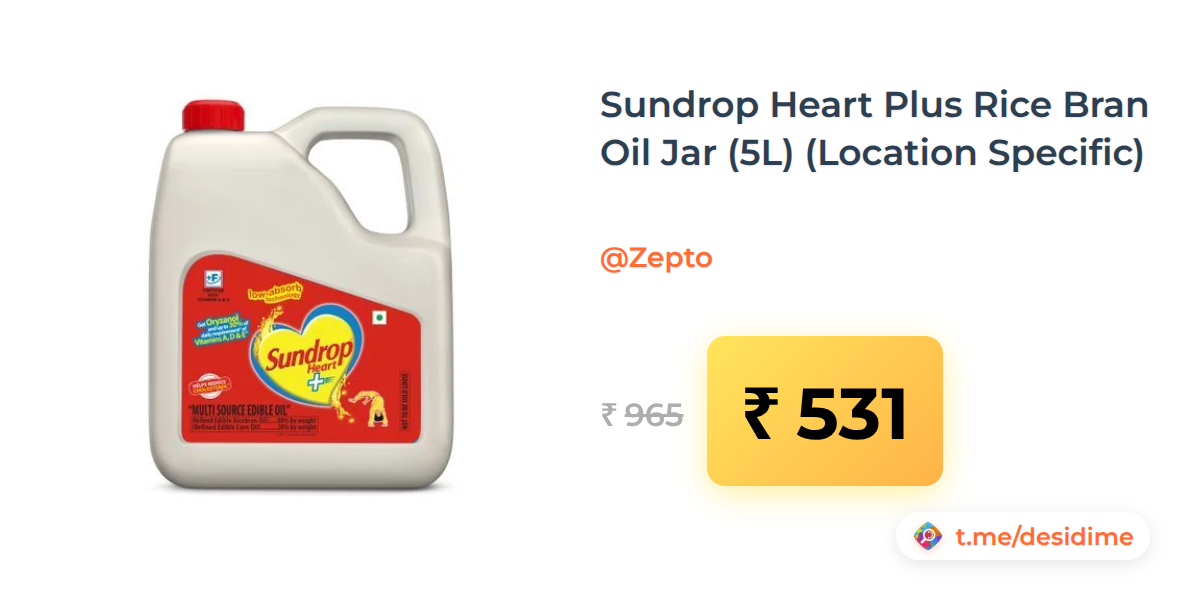Click the Sundrop Heart Plus product title
This screenshot has height=600, width=1200.
[x=874, y=129]
